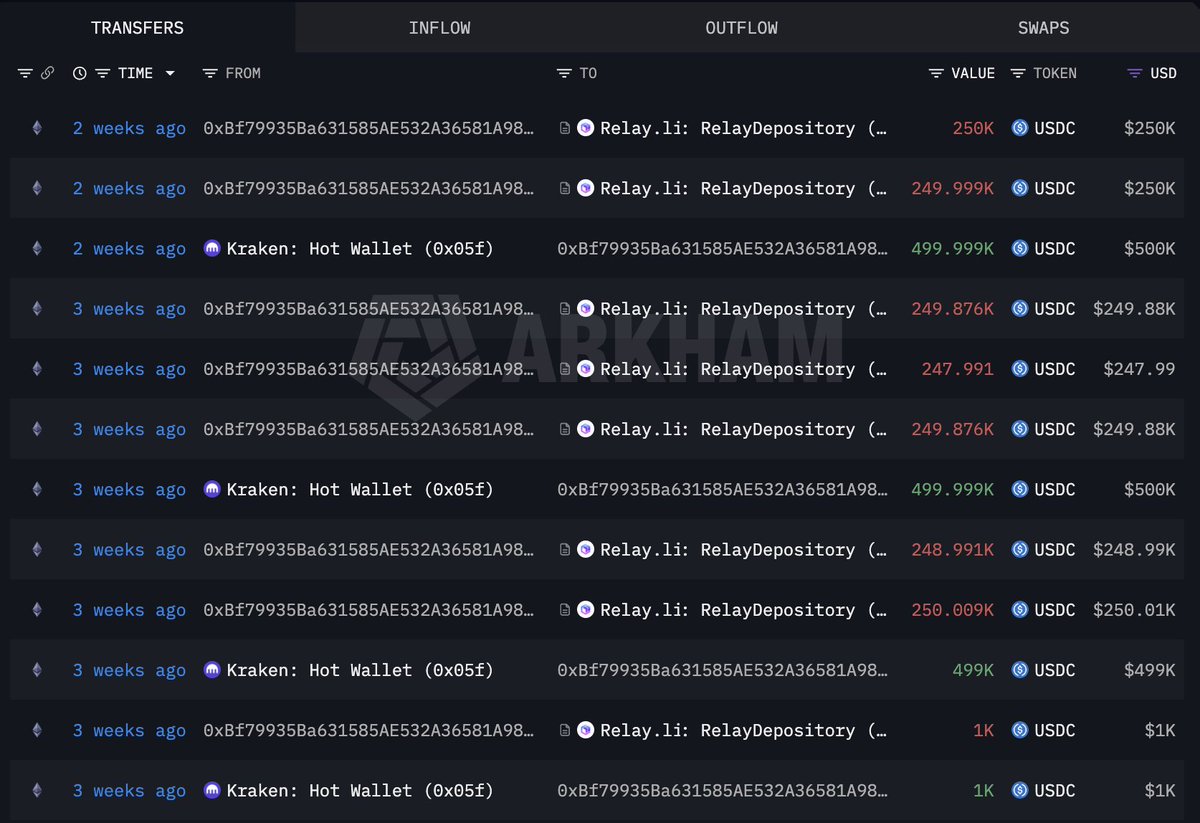Click the clock icon next to TIME
The height and width of the screenshot is (823, 1200).
(78, 72)
